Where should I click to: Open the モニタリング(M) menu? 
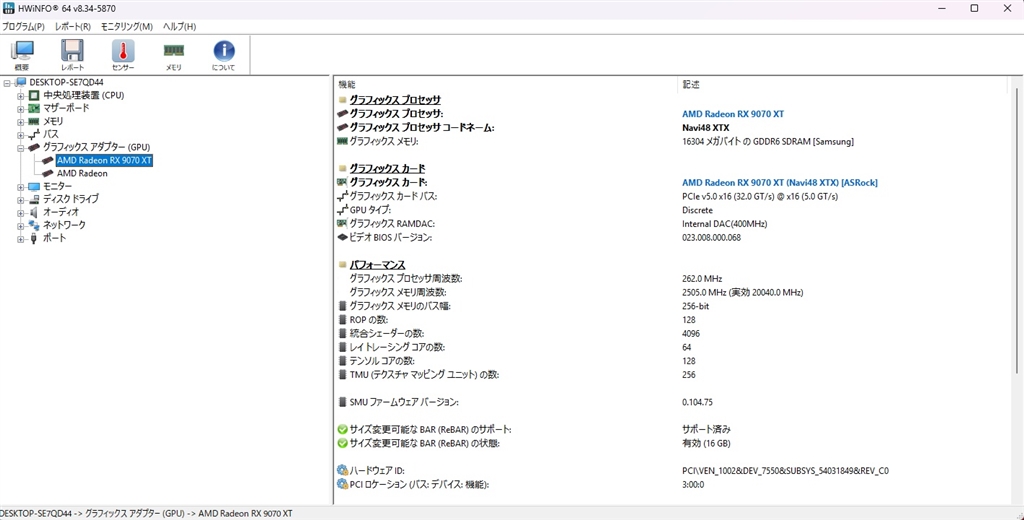[x=127, y=27]
